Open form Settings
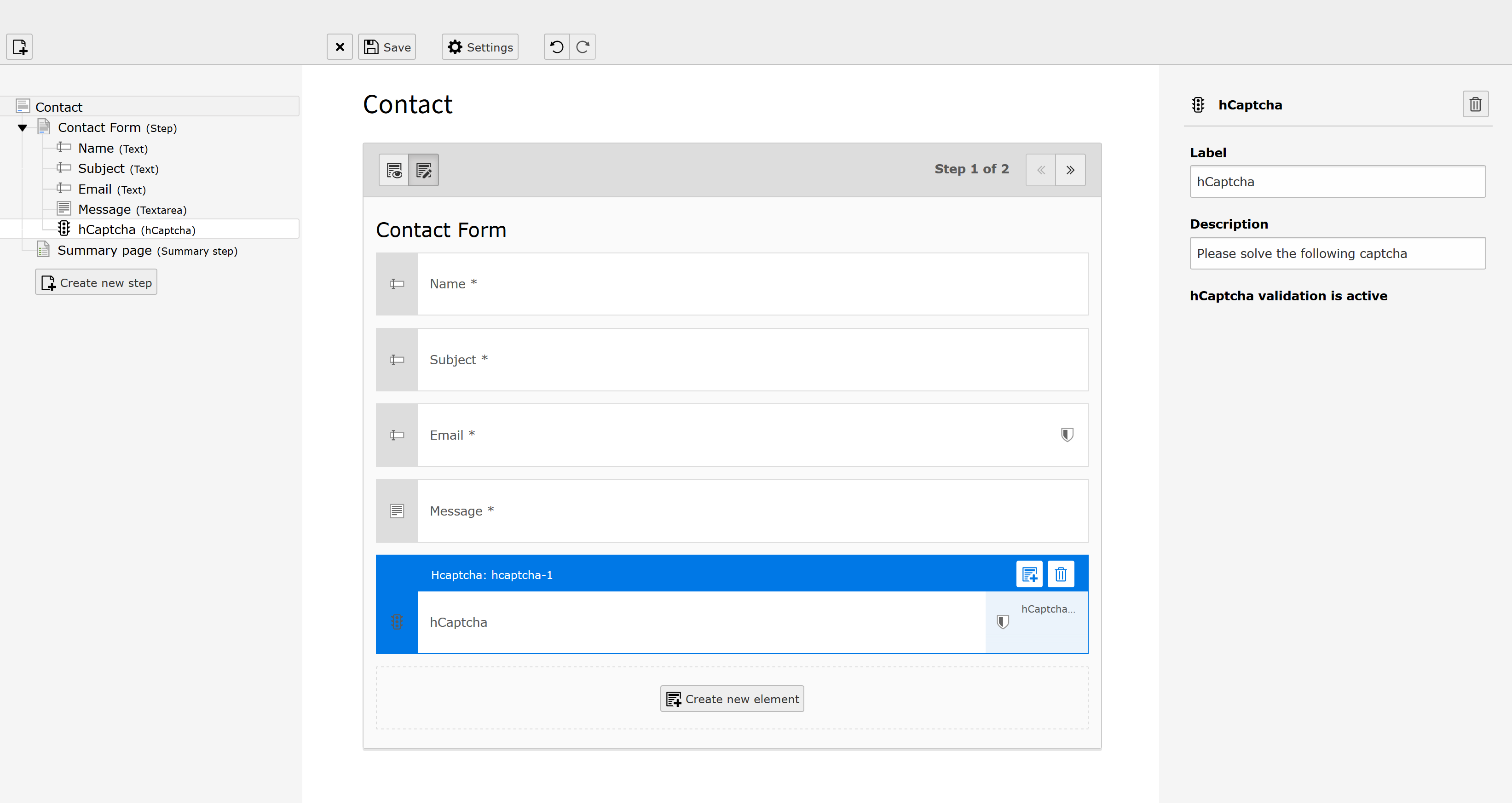Viewport: 1512px width, 803px height. point(479,47)
